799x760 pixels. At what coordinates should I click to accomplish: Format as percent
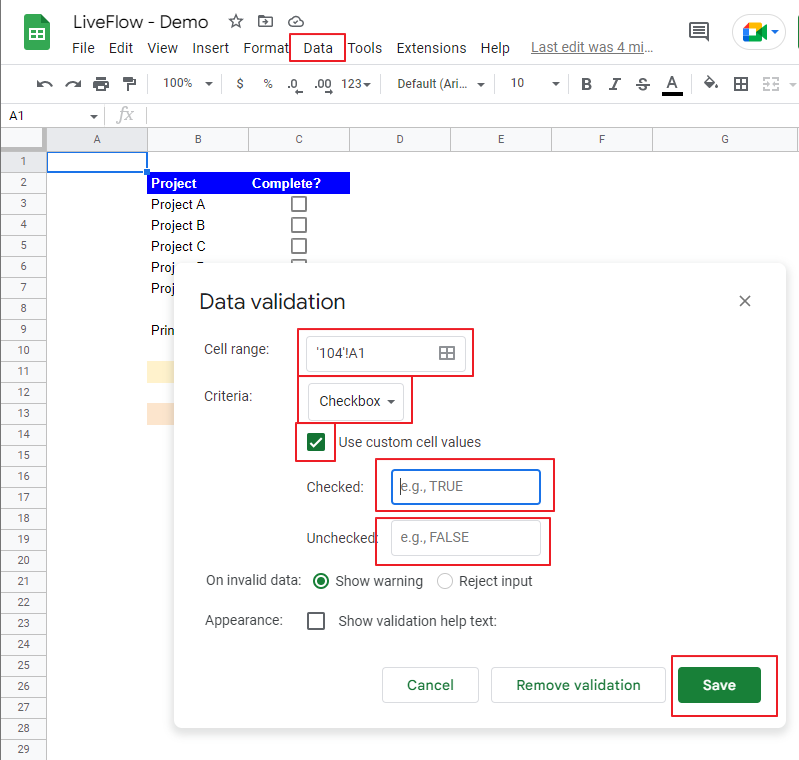[268, 84]
